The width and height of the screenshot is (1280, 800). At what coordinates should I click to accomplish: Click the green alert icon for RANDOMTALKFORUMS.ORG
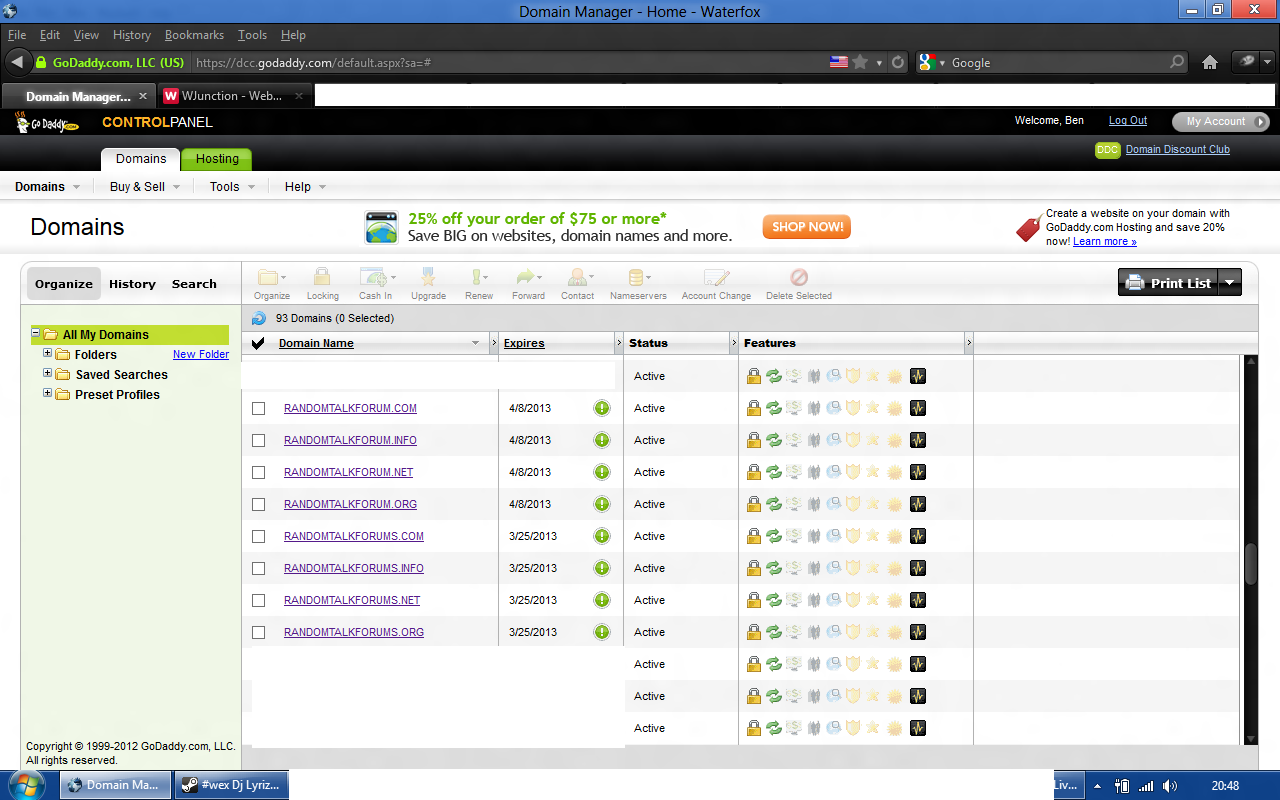602,632
